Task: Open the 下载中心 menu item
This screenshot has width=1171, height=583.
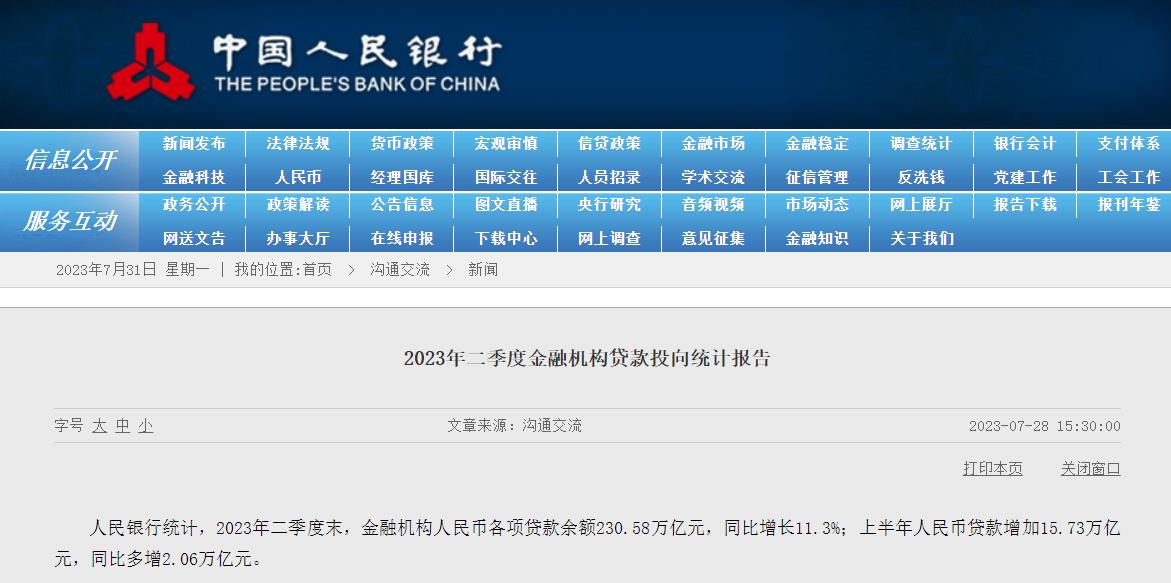Action: point(506,238)
